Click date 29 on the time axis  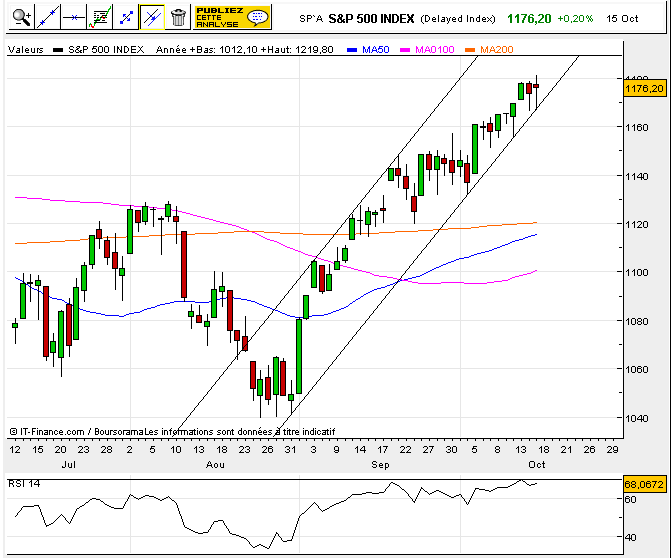click(612, 450)
